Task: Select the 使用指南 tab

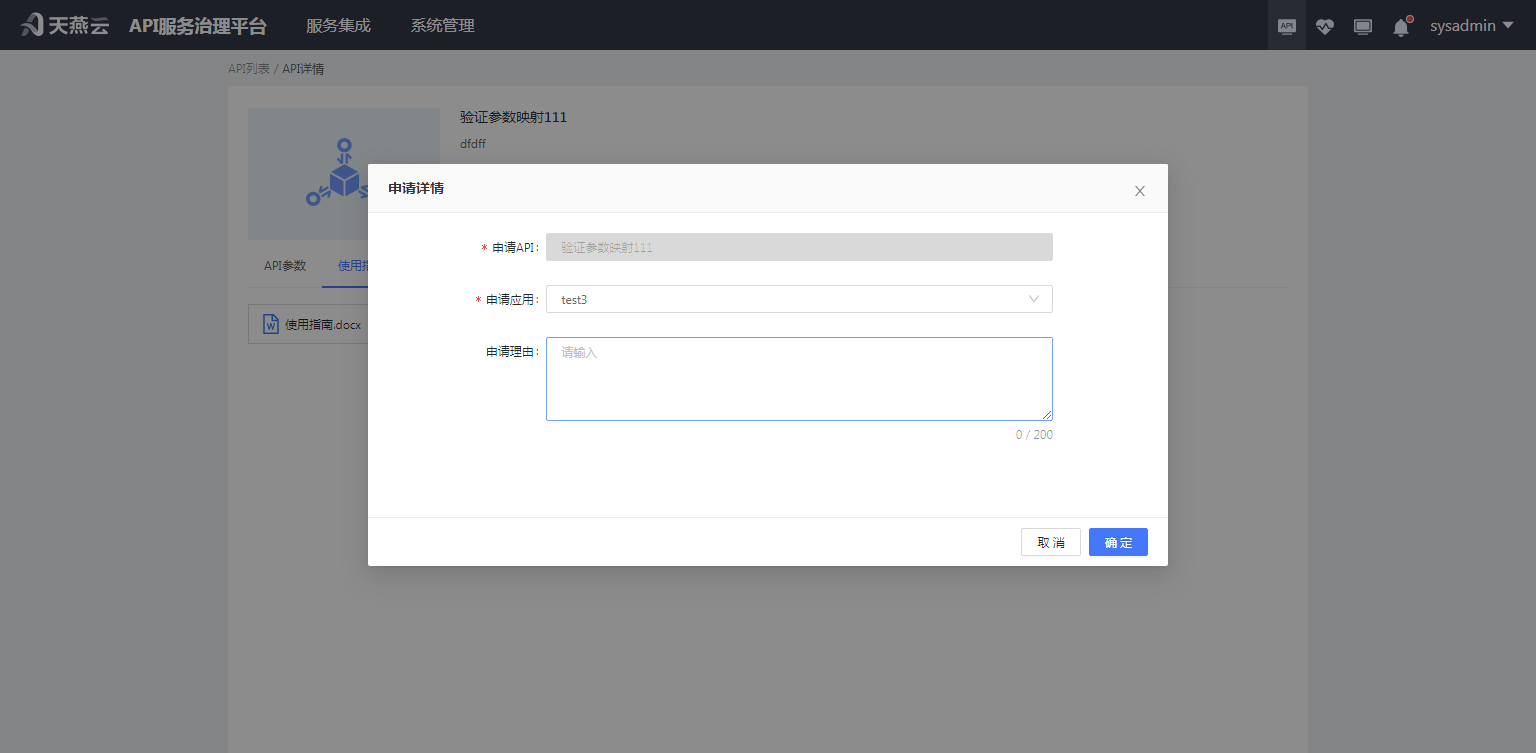Action: point(352,266)
